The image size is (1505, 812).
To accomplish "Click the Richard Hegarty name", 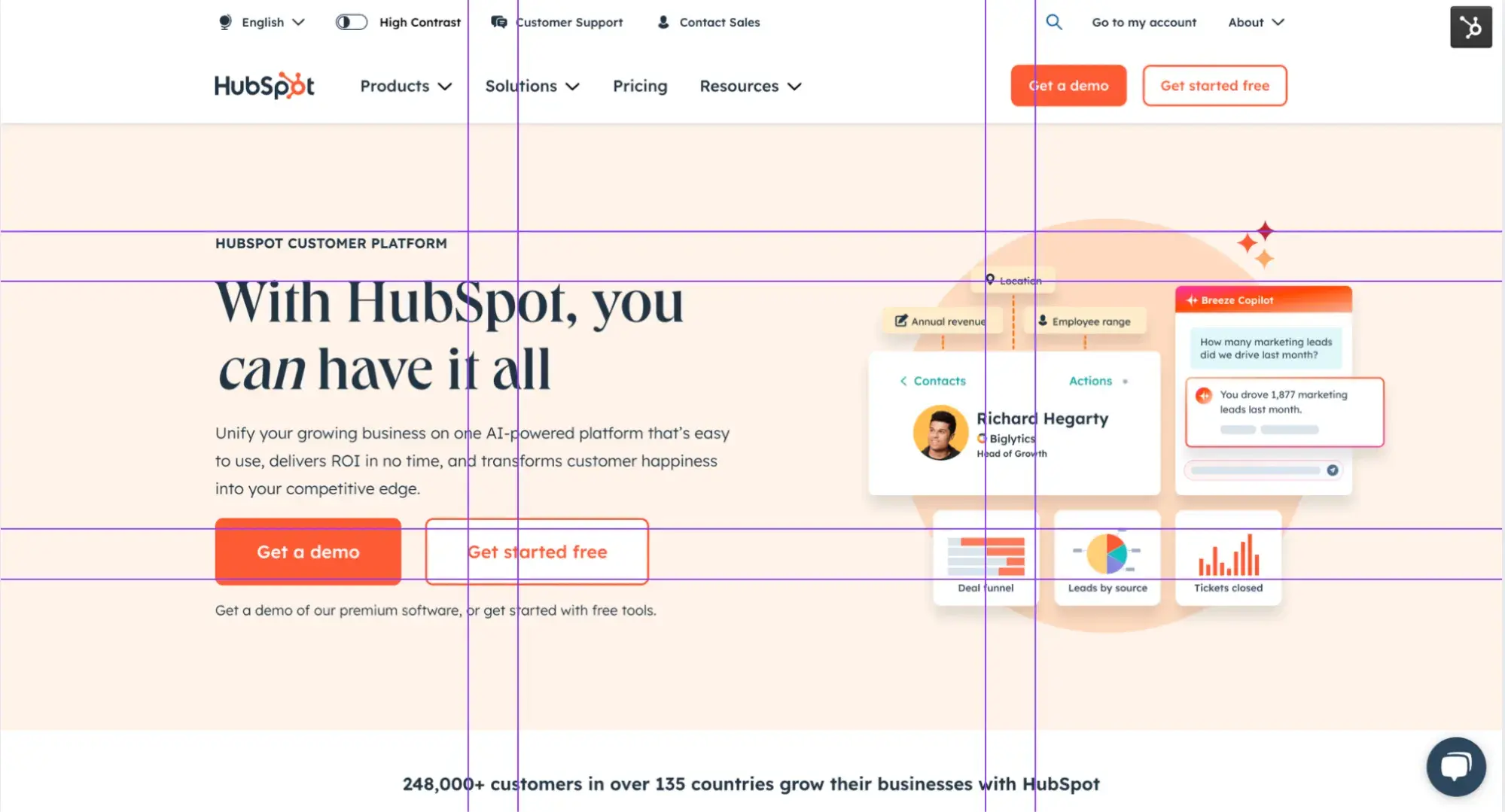I will (x=1042, y=418).
